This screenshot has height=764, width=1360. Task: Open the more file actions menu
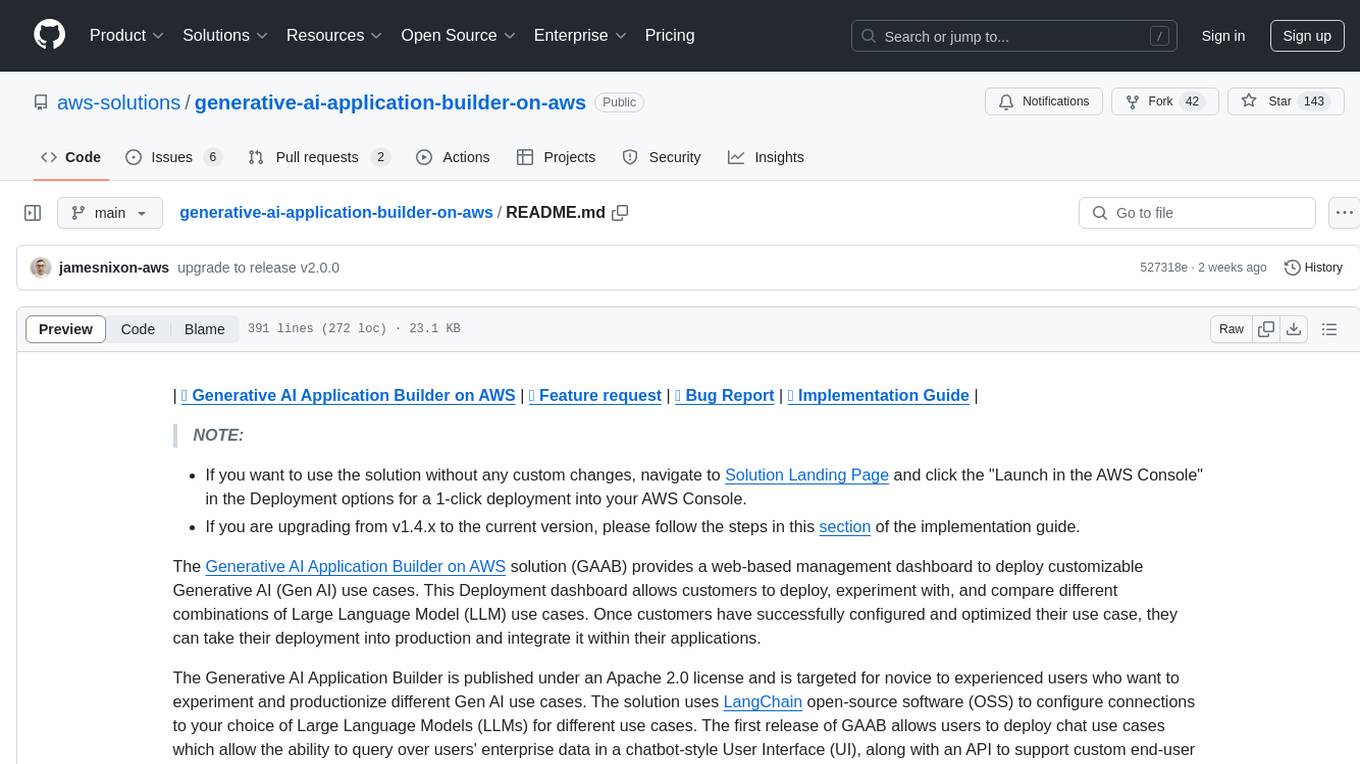pyautogui.click(x=1344, y=213)
